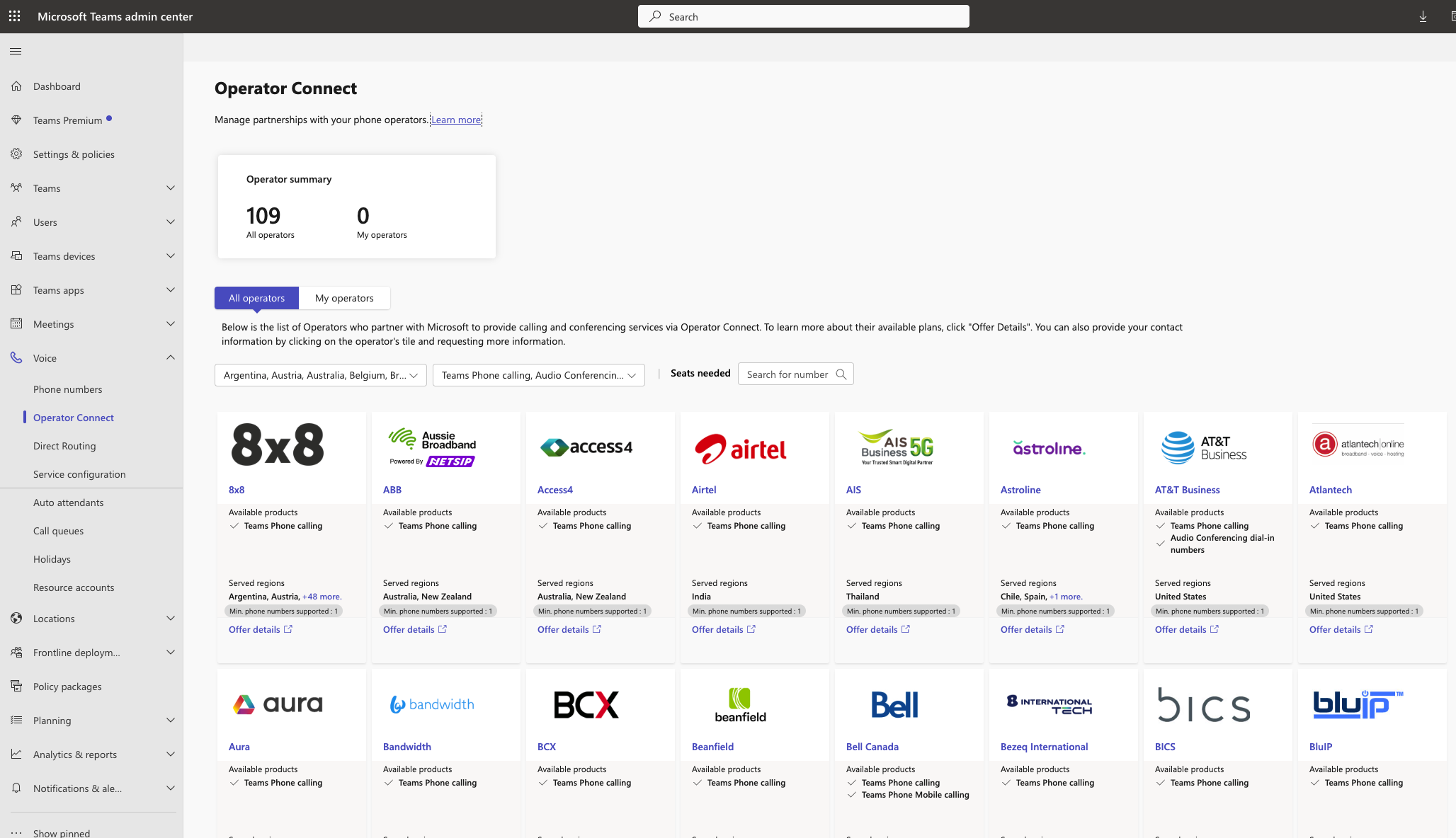The width and height of the screenshot is (1456, 838).
Task: Switch to the My operators tab
Action: [344, 298]
